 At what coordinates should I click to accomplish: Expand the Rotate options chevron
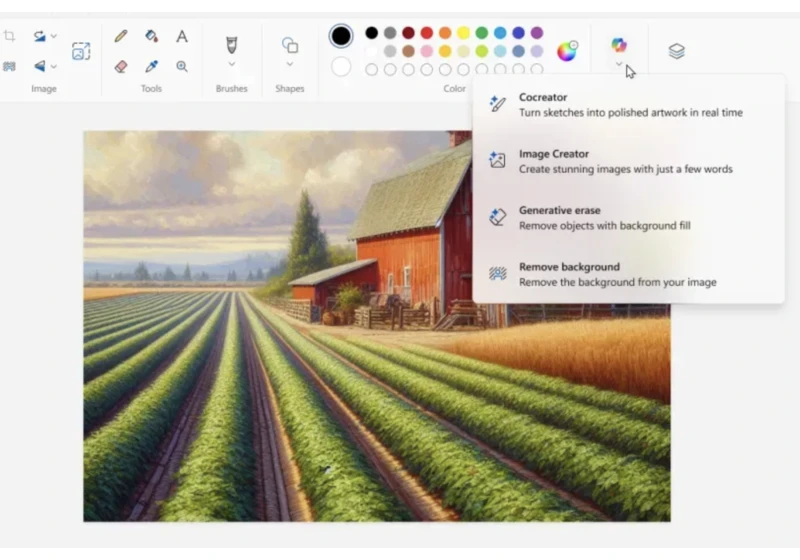(x=54, y=36)
